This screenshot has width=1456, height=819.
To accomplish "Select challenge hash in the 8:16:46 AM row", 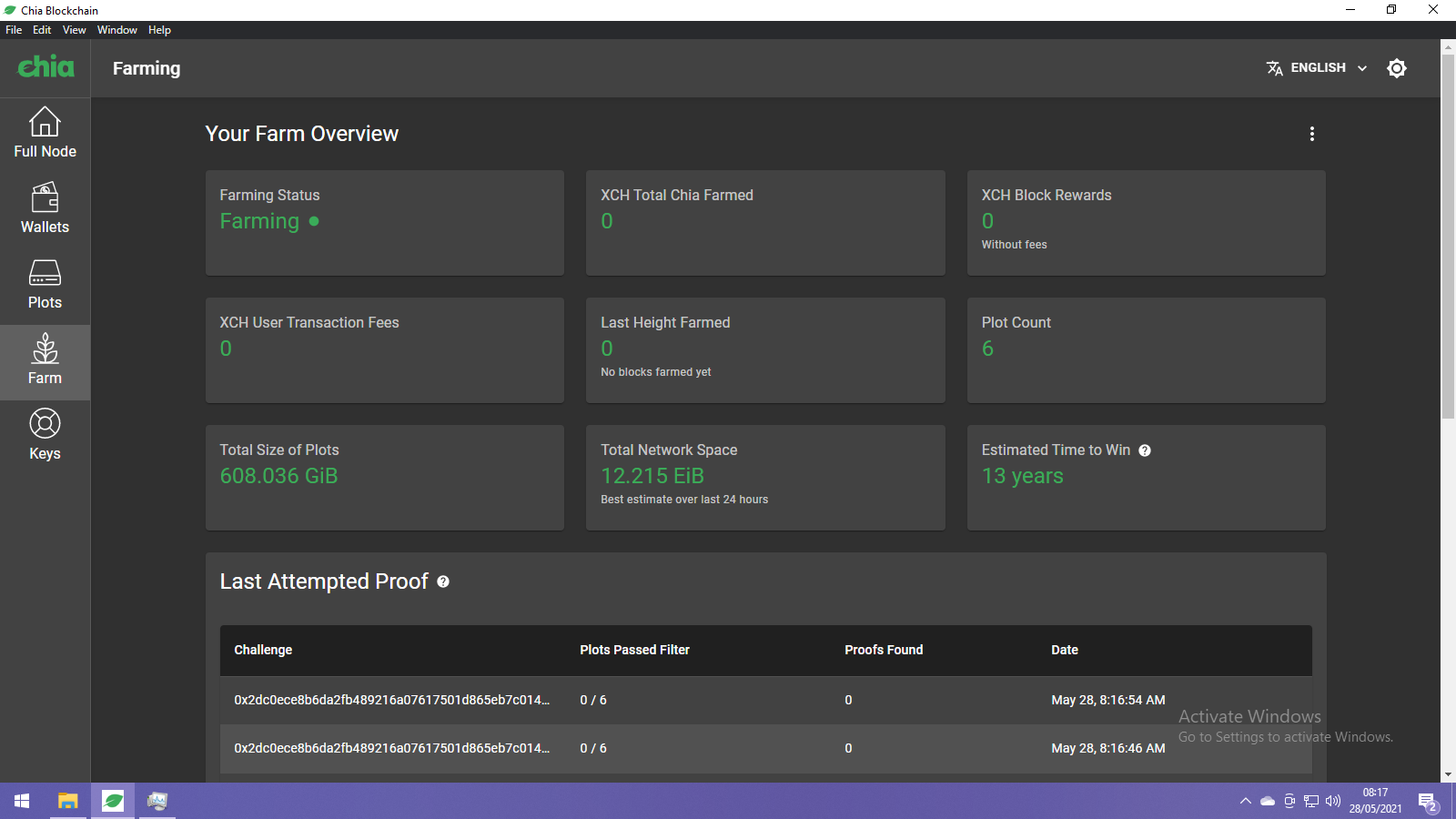I will (x=392, y=748).
